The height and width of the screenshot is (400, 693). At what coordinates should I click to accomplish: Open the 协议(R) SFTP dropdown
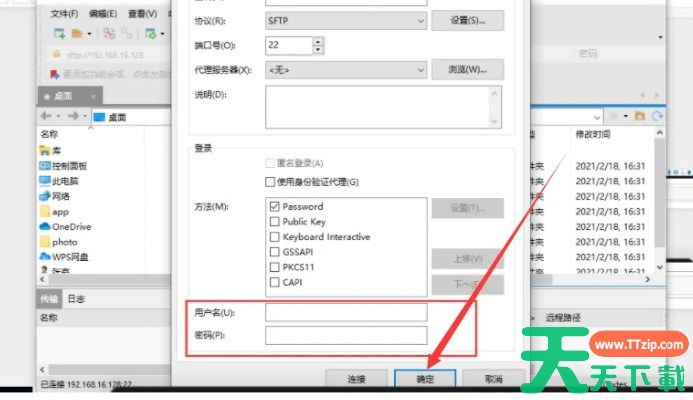pyautogui.click(x=346, y=21)
